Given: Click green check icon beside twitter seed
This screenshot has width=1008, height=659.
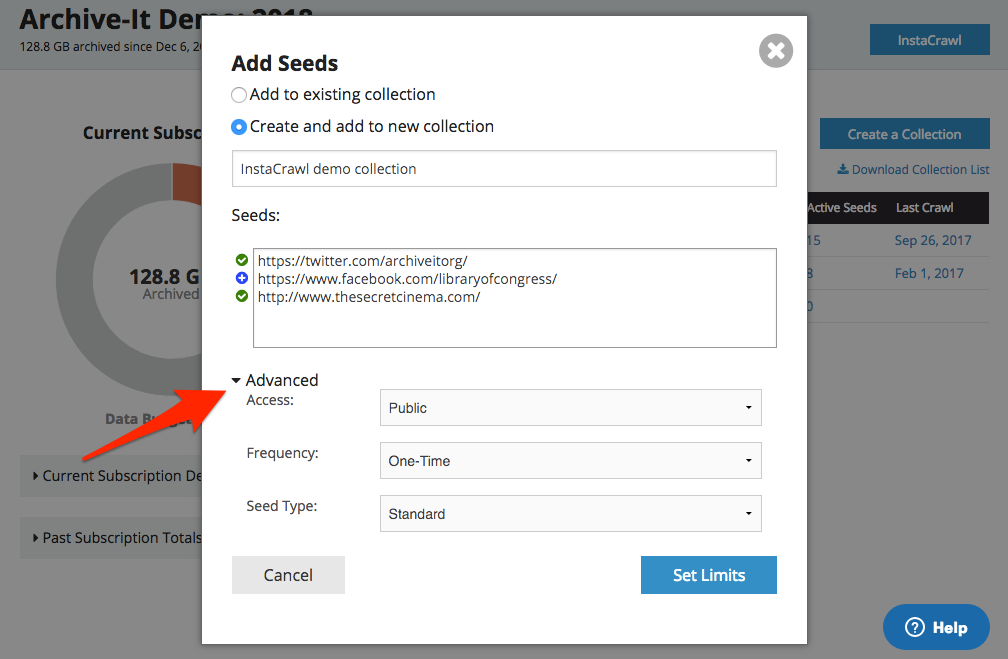Looking at the screenshot, I should [242, 260].
